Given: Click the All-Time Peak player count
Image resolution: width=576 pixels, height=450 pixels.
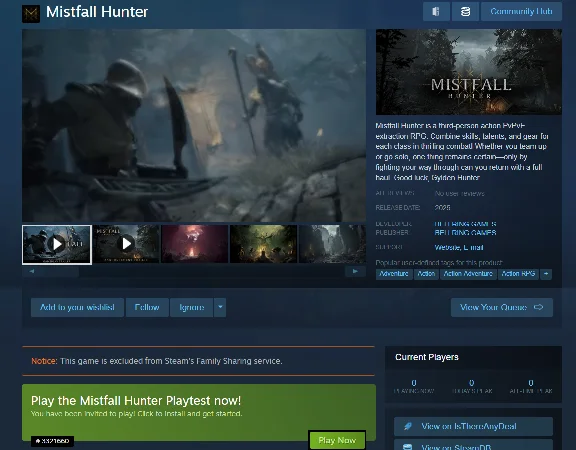Looking at the screenshot, I should coord(531,383).
